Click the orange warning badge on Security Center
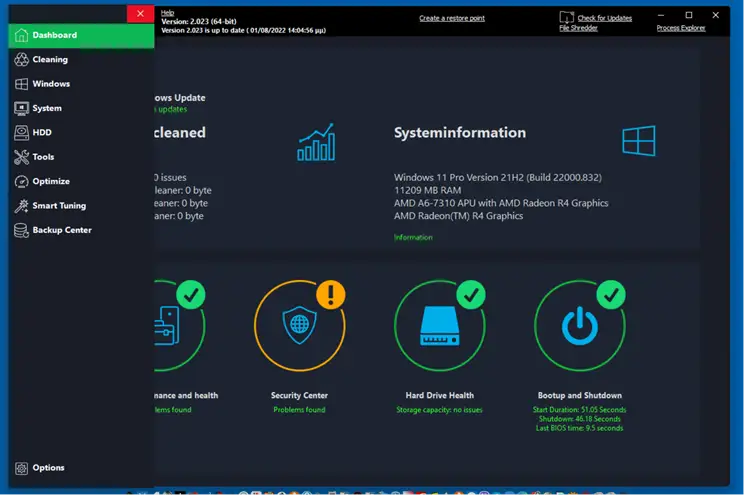Viewport: 744px width, 495px height. pyautogui.click(x=331, y=294)
